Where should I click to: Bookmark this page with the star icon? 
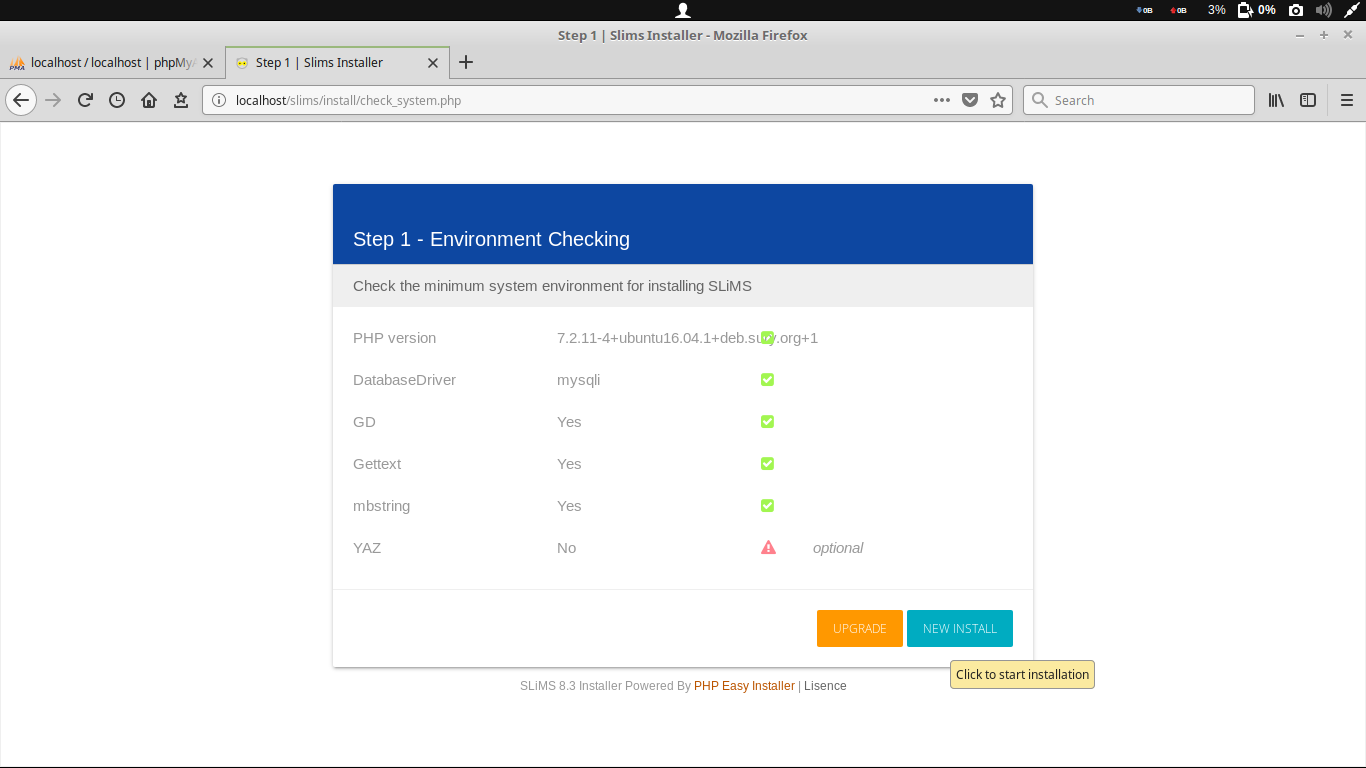tap(998, 100)
